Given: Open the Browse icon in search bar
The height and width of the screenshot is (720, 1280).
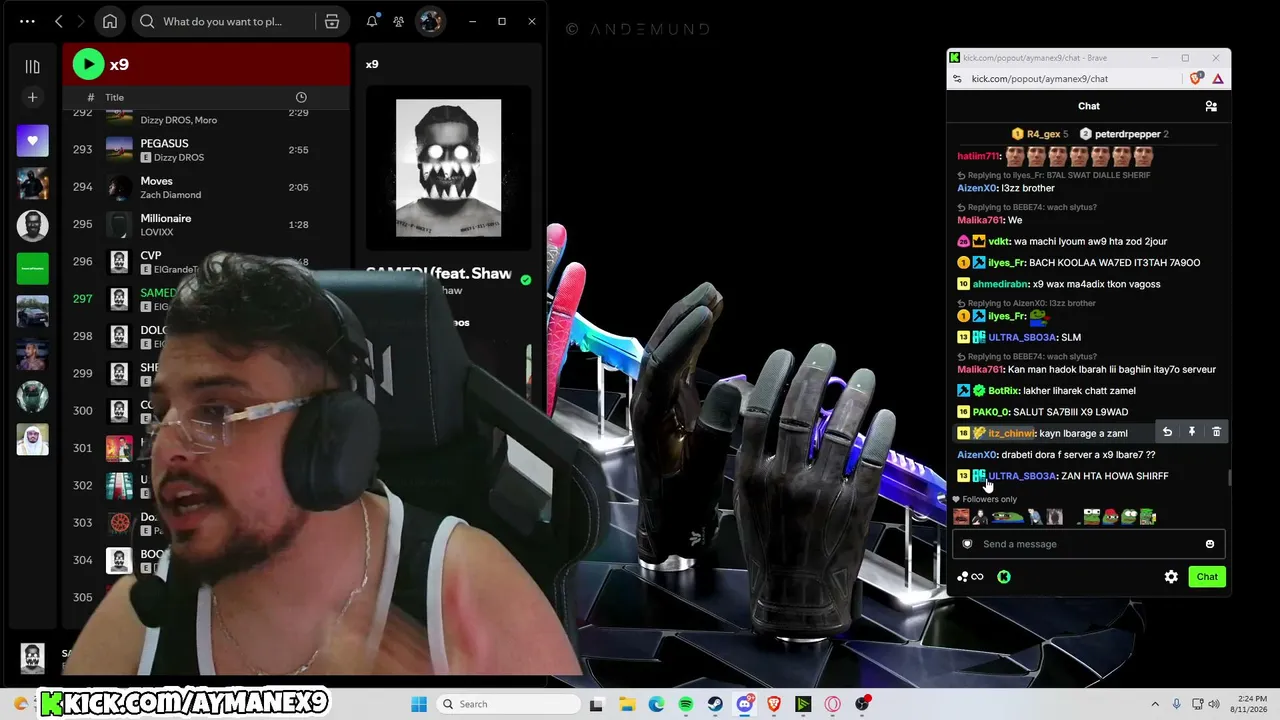Looking at the screenshot, I should click(332, 21).
